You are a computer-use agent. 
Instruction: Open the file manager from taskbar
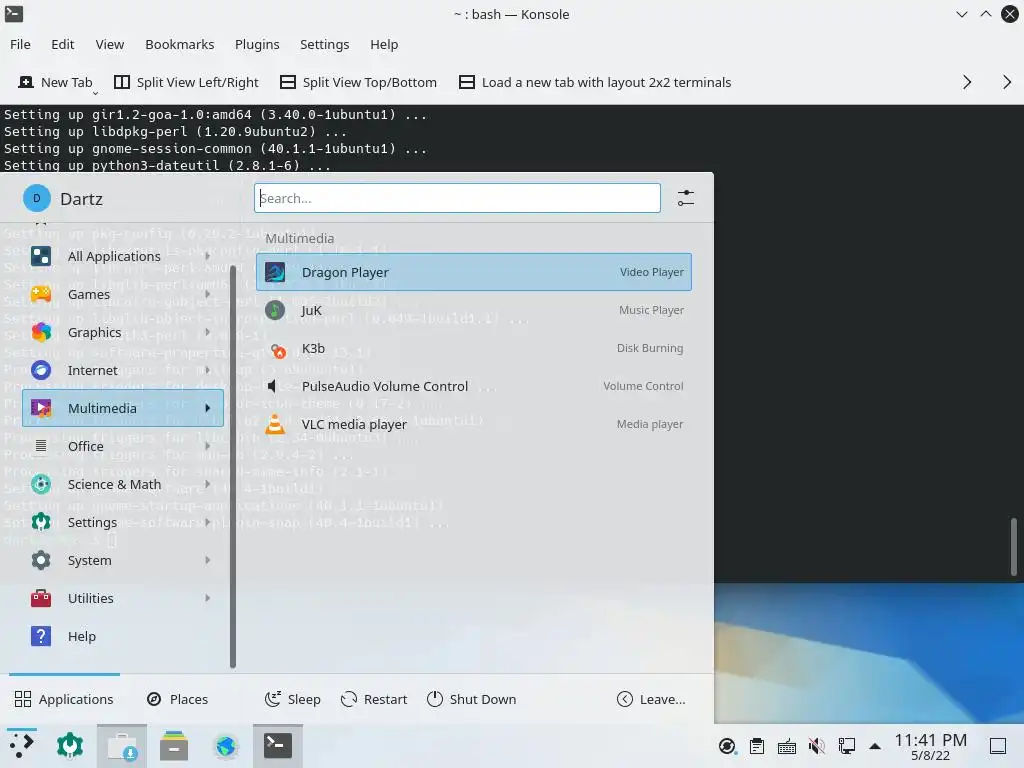[174, 745]
